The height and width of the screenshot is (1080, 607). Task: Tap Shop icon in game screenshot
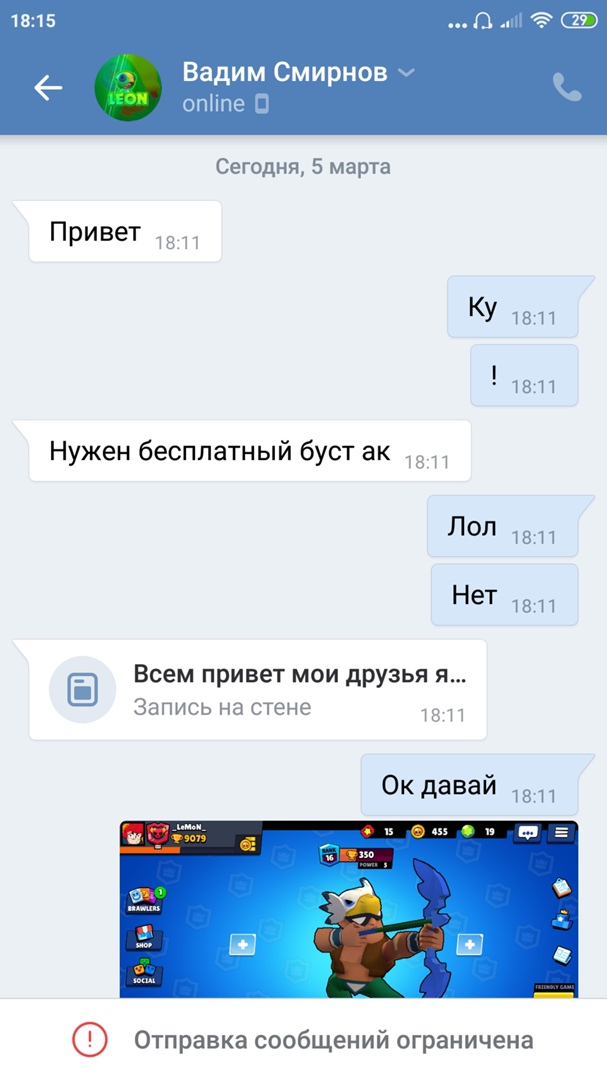(x=144, y=937)
